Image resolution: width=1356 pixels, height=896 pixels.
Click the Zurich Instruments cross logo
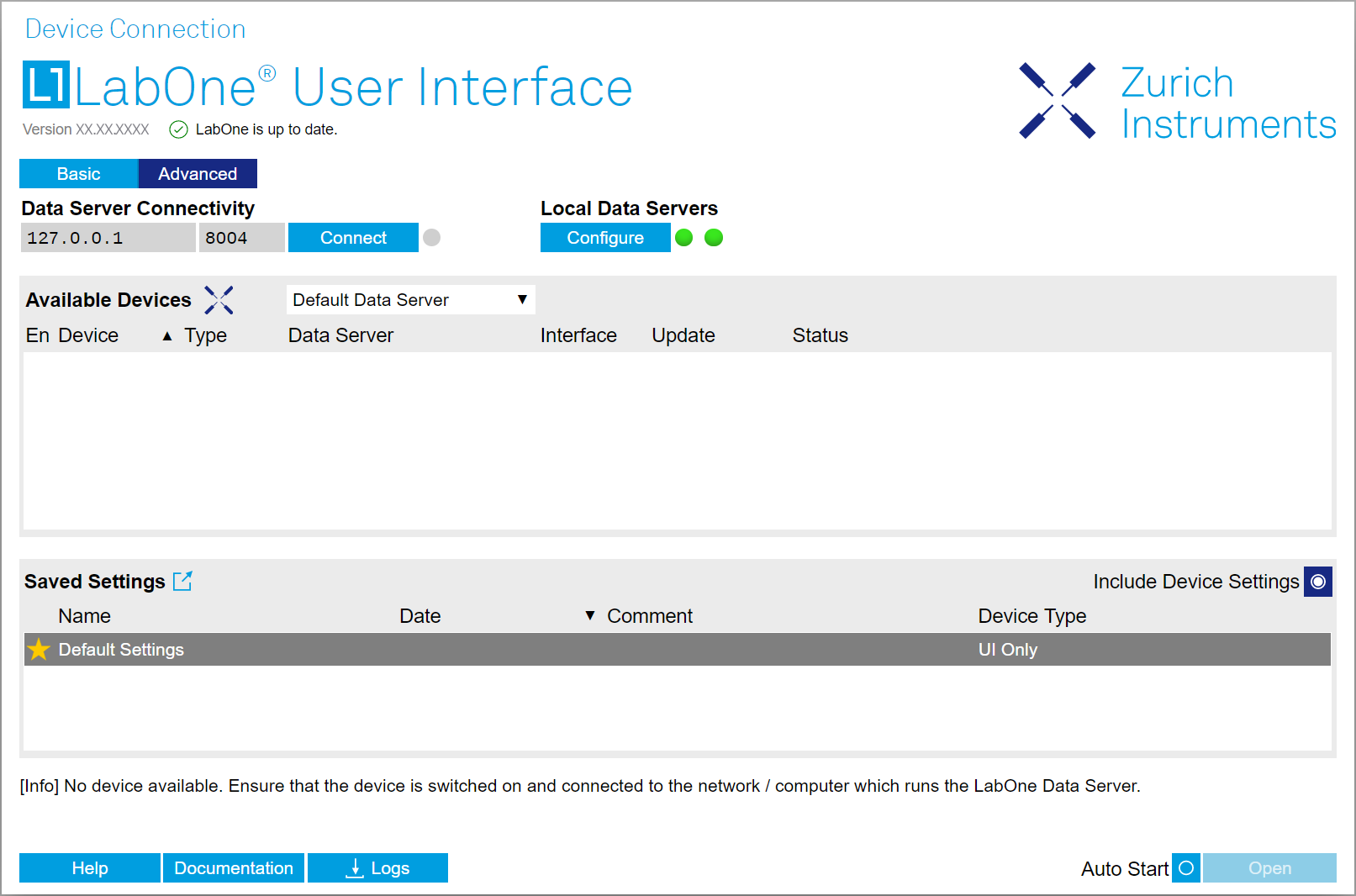click(x=1057, y=100)
